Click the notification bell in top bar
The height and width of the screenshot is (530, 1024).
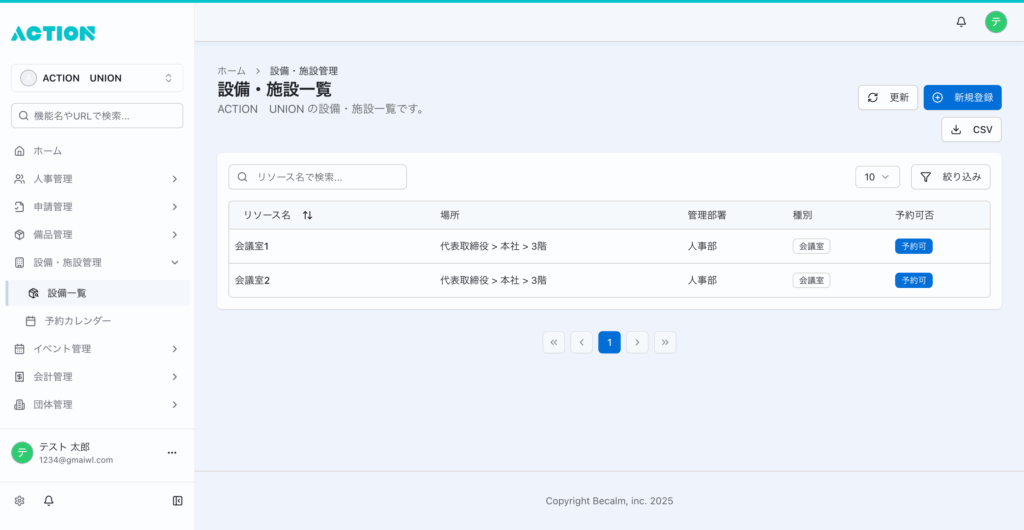click(961, 21)
